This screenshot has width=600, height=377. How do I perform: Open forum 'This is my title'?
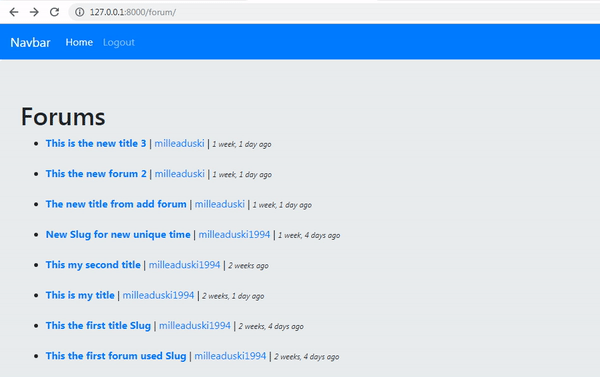pos(80,295)
